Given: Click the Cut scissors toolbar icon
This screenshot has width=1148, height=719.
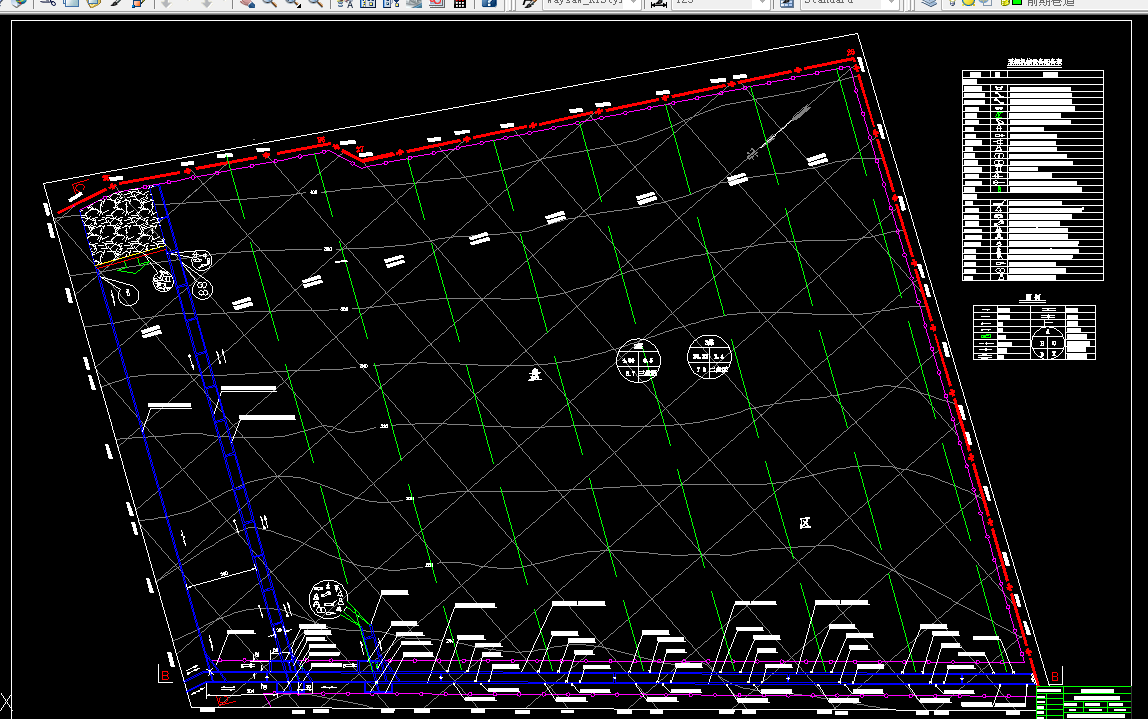Looking at the screenshot, I should pyautogui.click(x=48, y=3).
